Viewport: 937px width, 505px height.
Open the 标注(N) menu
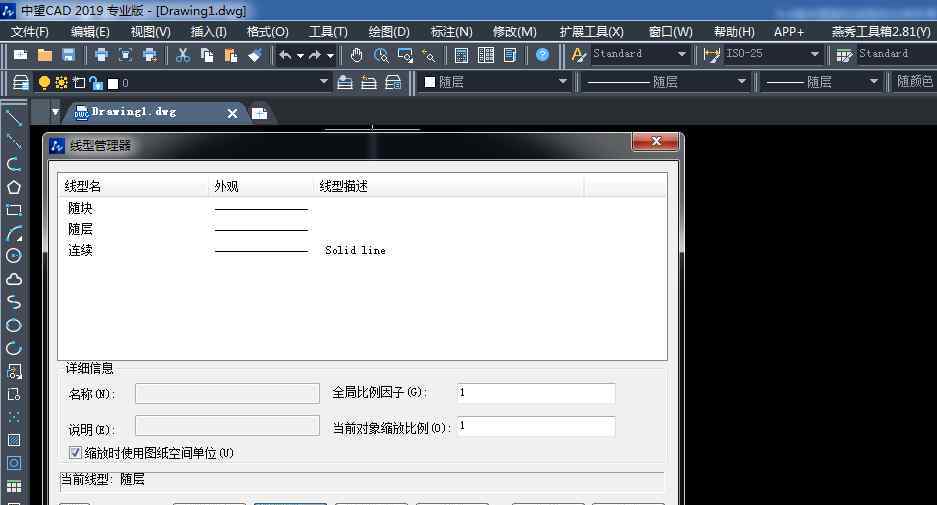[451, 32]
